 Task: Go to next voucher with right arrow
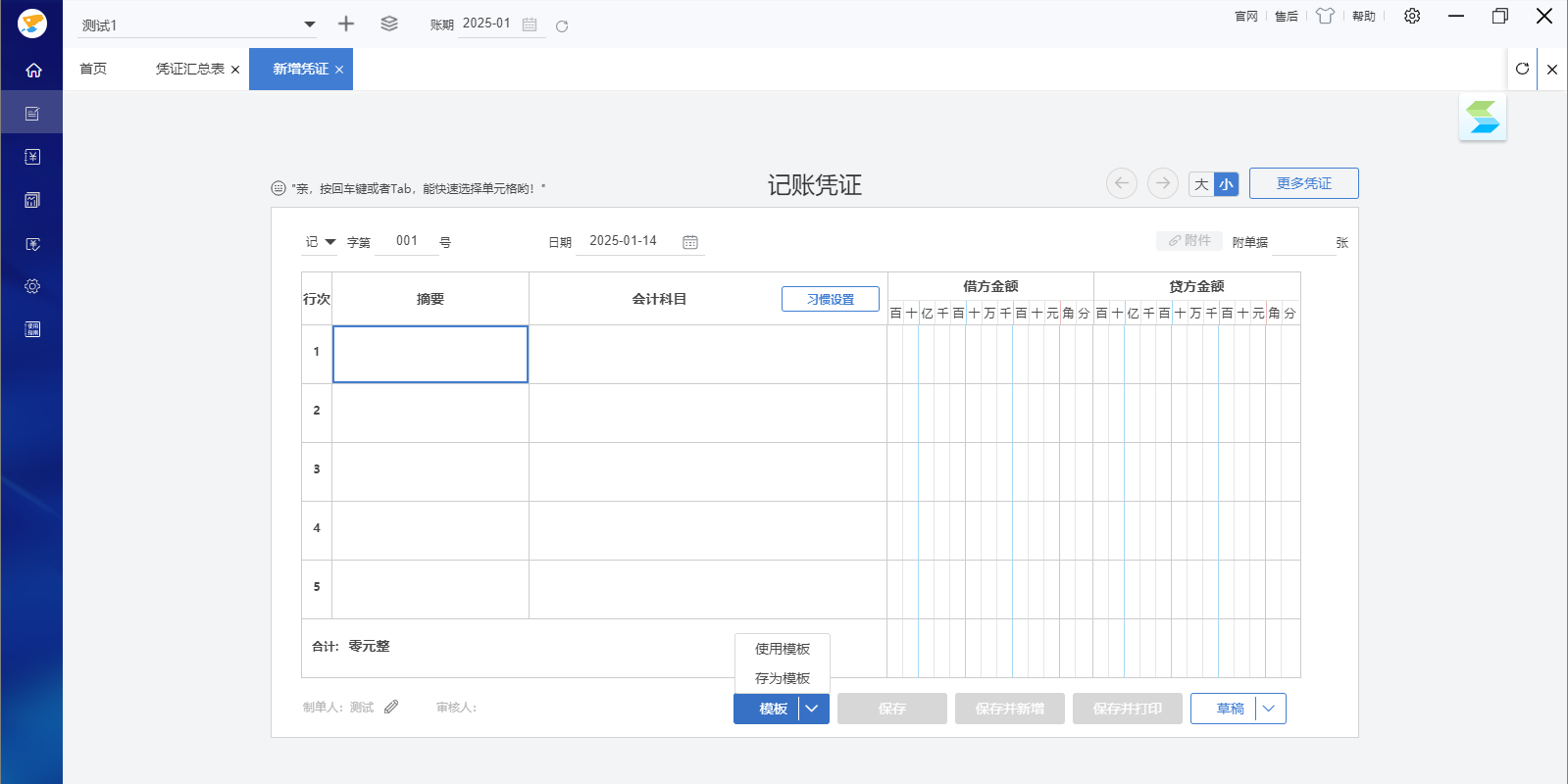point(1163,183)
